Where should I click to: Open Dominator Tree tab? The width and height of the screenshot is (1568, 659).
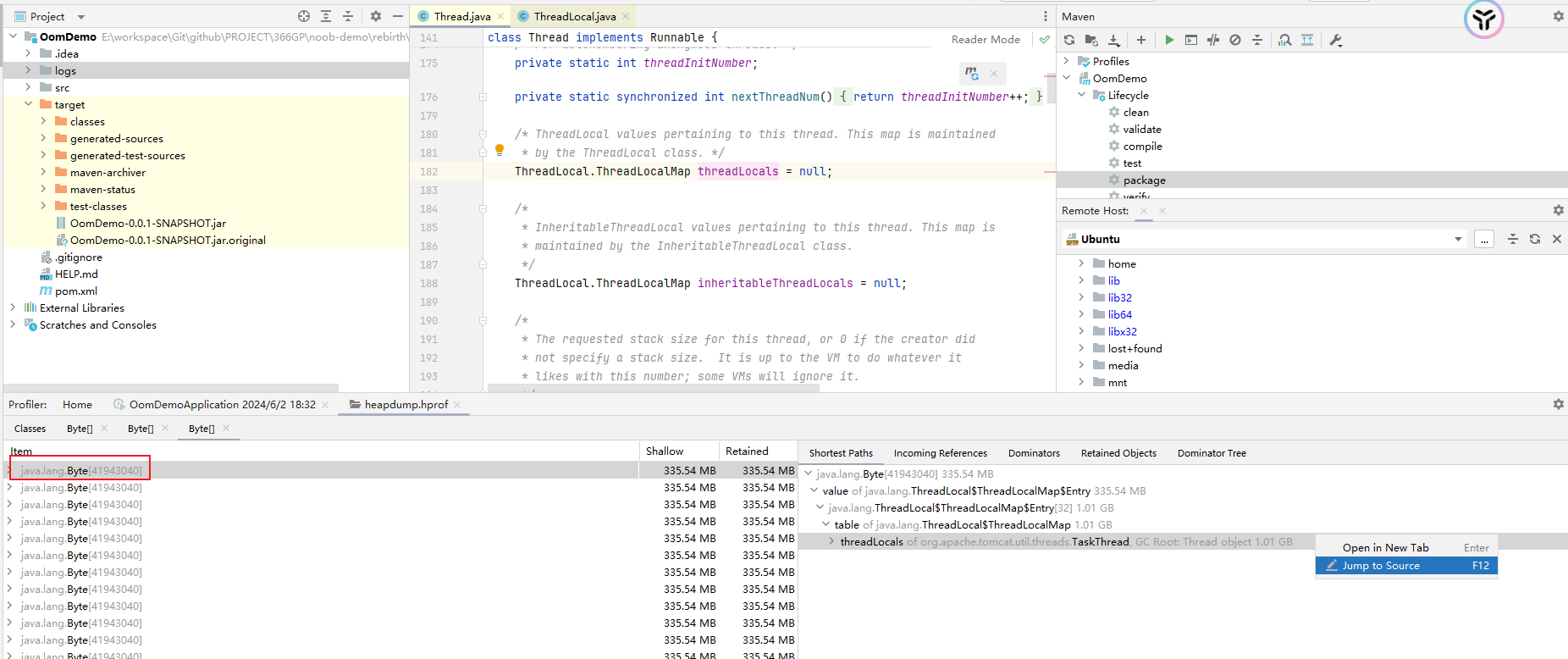(x=1212, y=453)
